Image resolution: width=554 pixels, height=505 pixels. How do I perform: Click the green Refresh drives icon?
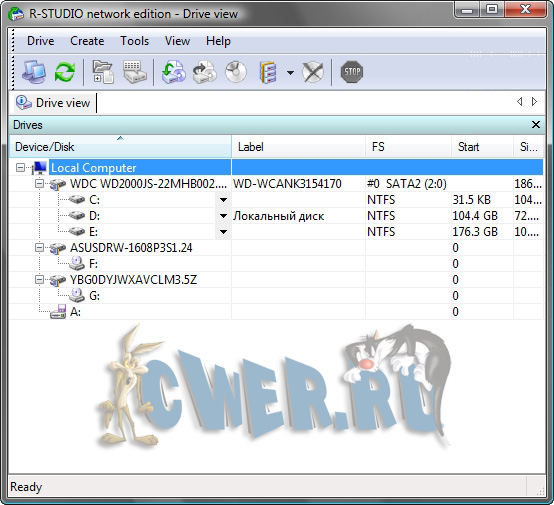point(65,72)
